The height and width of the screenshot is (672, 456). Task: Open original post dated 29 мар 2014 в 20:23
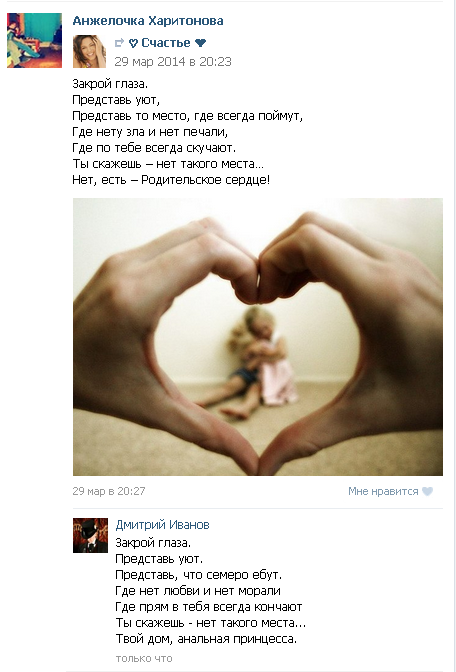pos(173,62)
